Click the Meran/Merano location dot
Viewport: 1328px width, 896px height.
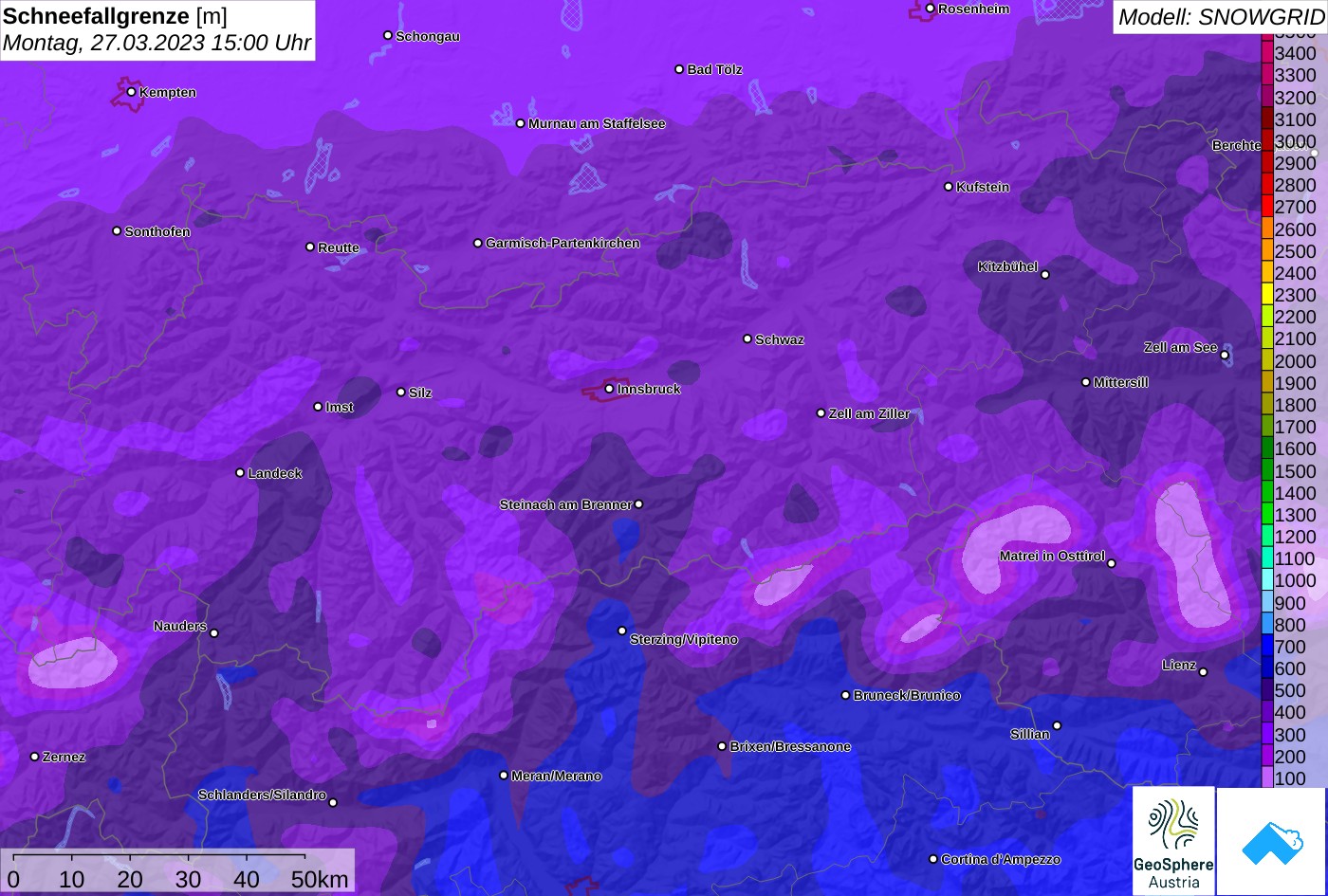[x=504, y=776]
